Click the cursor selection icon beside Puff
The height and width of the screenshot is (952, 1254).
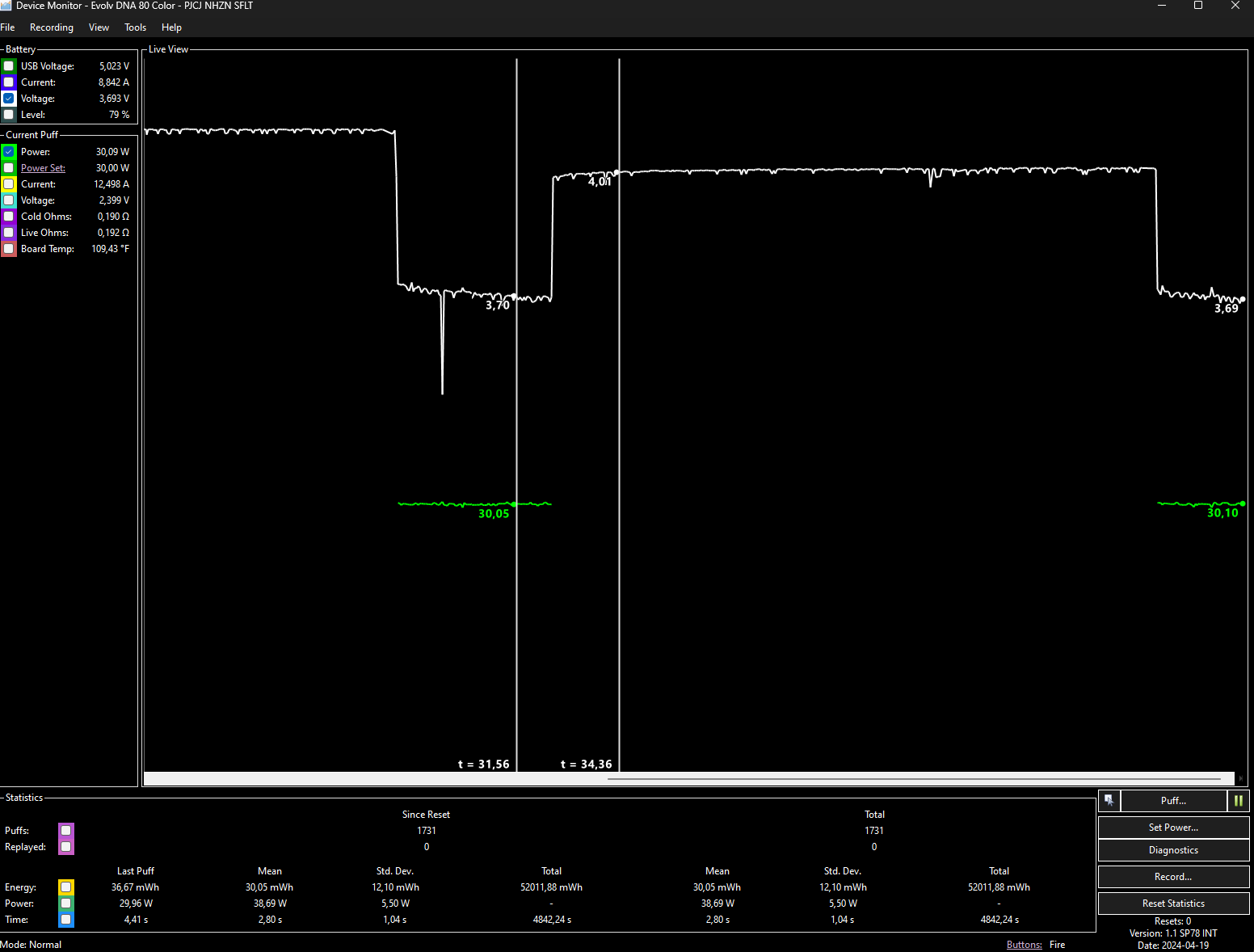(x=1109, y=800)
